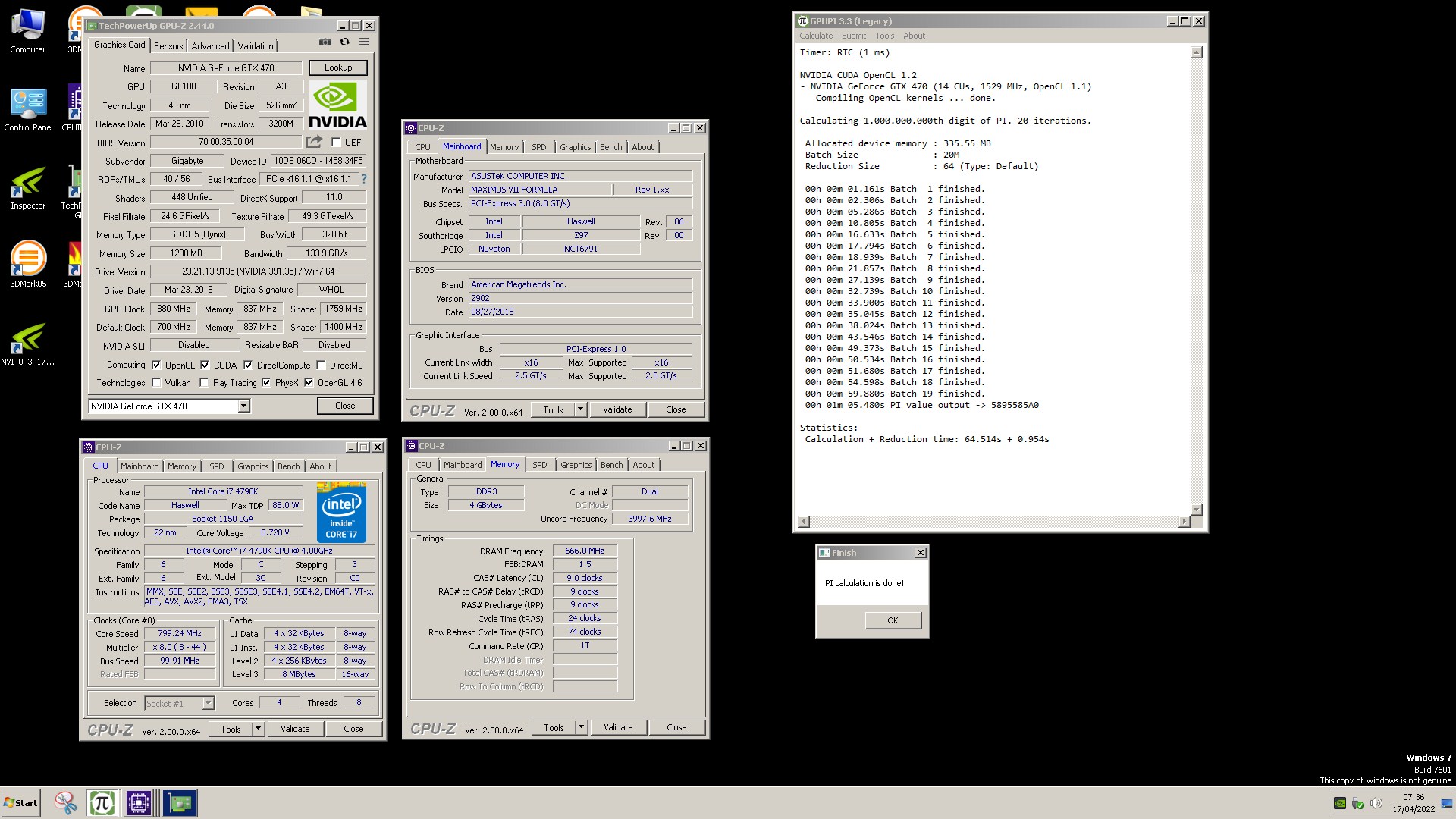Click the DRAM Frequency 666.0 MHz value
Viewport: 1456px width, 819px height.
point(585,551)
